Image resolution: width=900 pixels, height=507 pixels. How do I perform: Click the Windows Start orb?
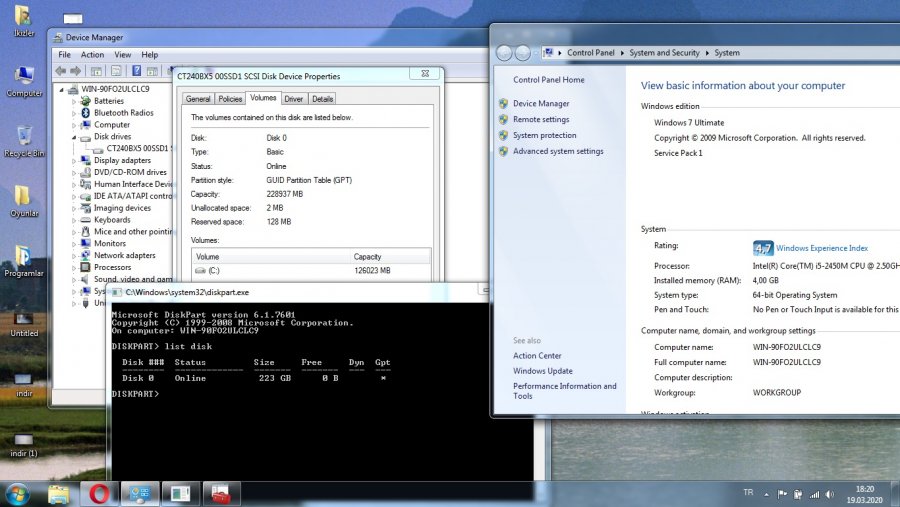point(17,493)
